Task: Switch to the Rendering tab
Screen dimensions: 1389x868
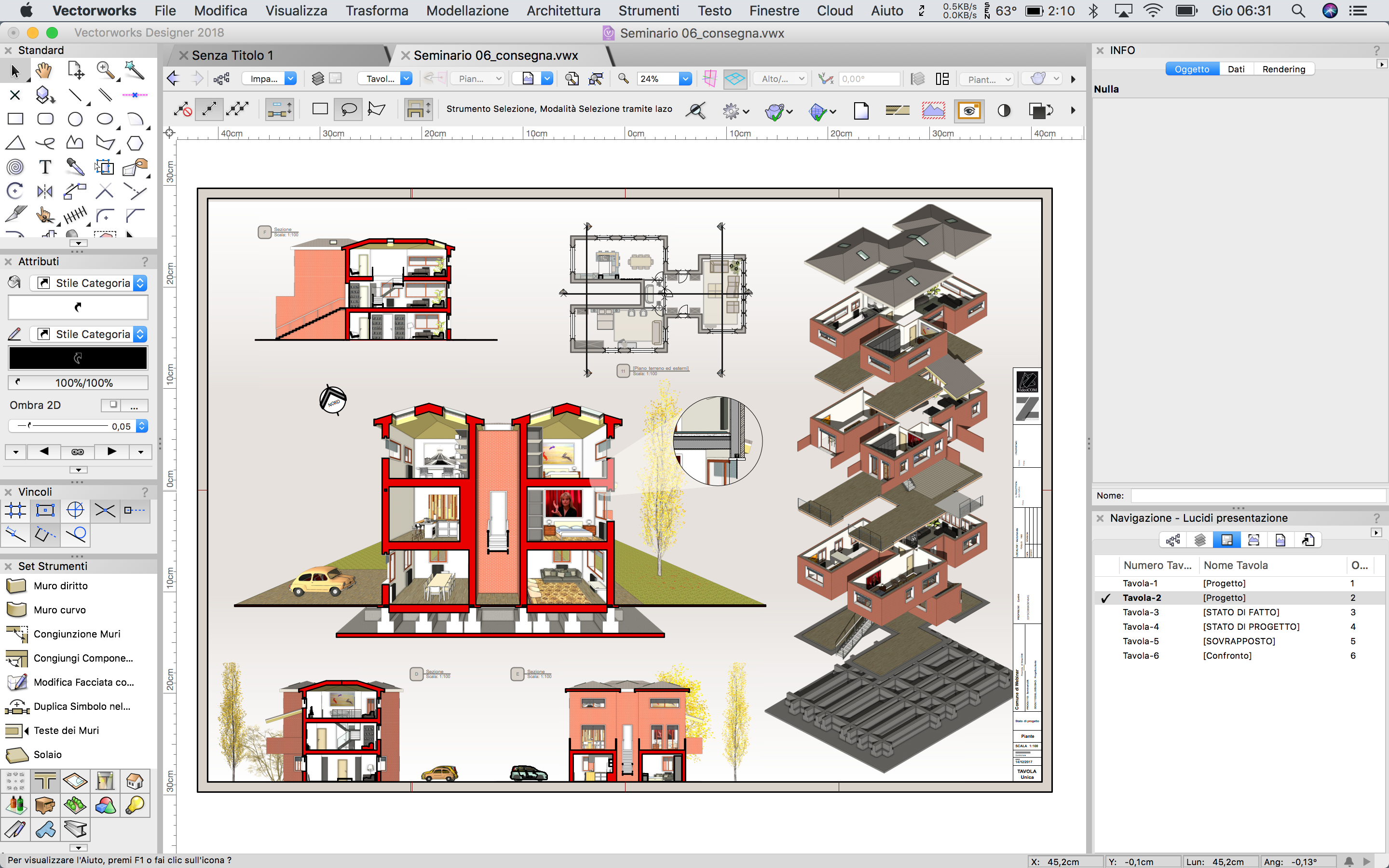Action: 1283,69
